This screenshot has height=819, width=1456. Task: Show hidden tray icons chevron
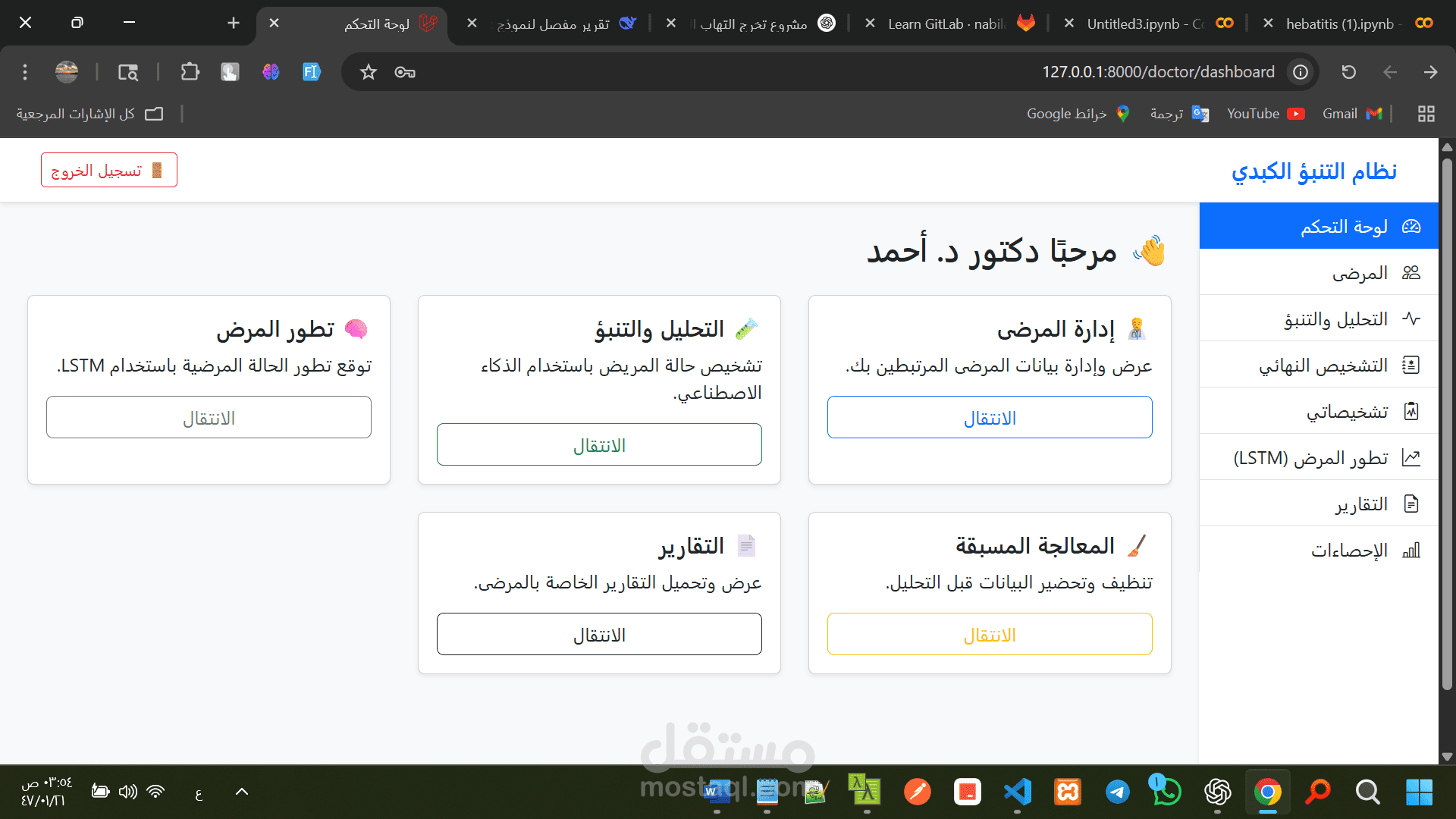[x=242, y=792]
